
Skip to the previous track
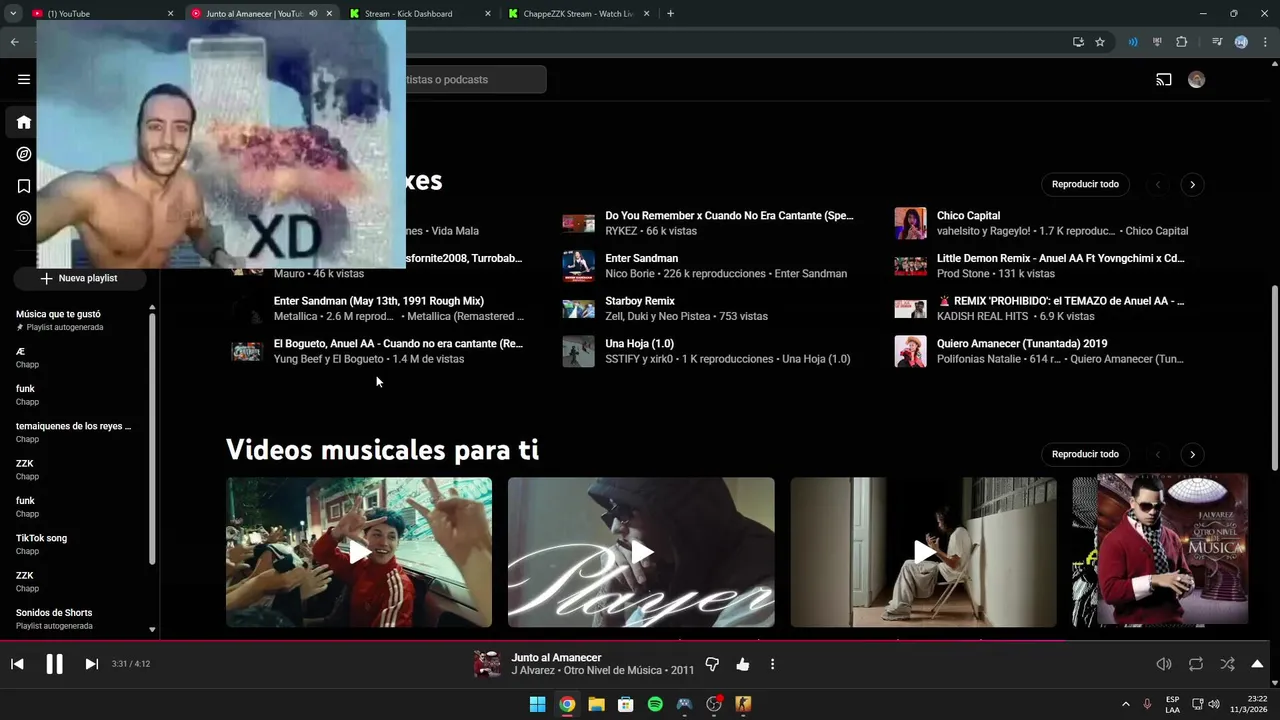17,664
